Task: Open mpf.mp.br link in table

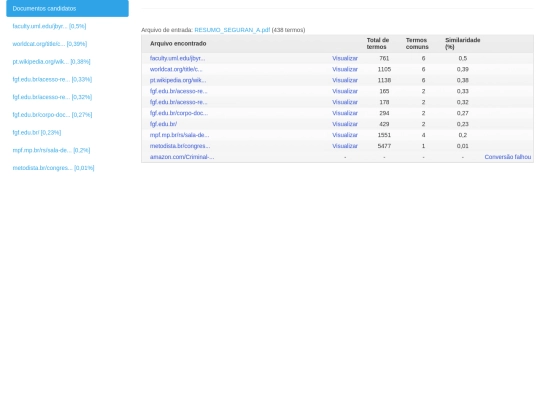Action: [179, 135]
